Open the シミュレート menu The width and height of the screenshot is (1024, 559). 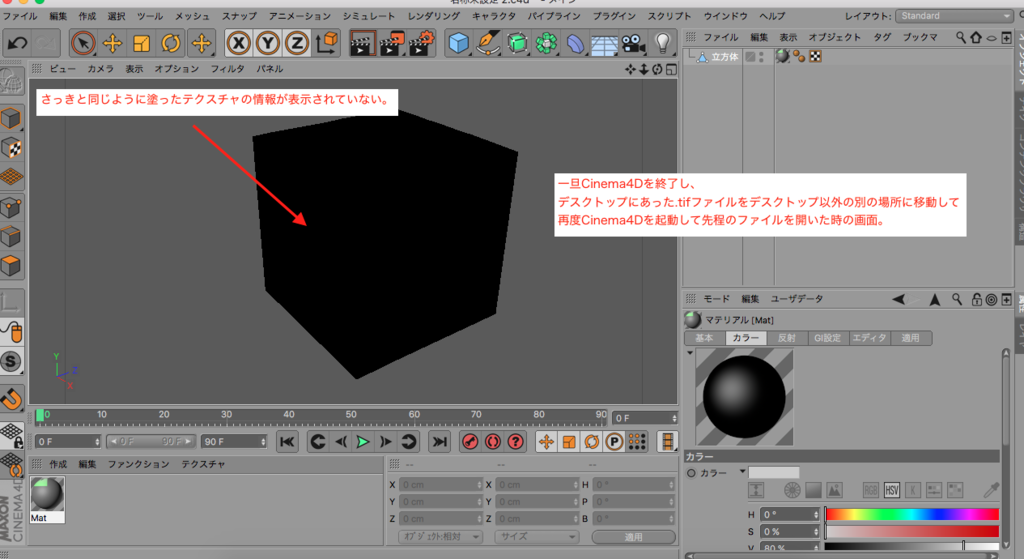pos(369,16)
